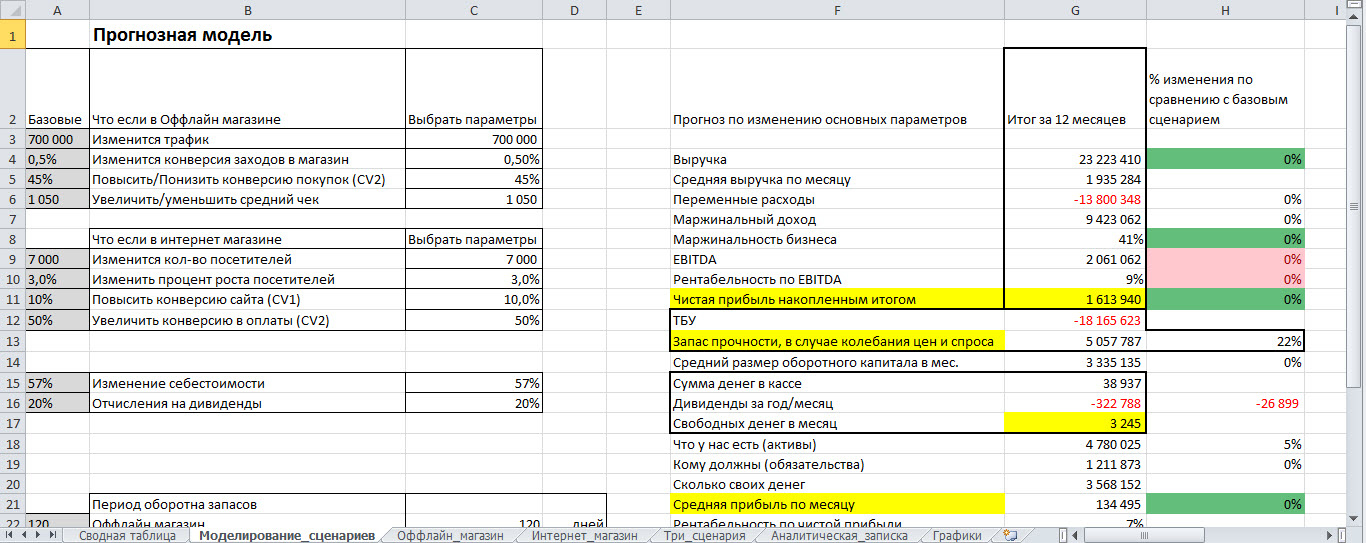The width and height of the screenshot is (1366, 543).
Task: Click conversion parameter cell 0,50%
Action: click(474, 159)
